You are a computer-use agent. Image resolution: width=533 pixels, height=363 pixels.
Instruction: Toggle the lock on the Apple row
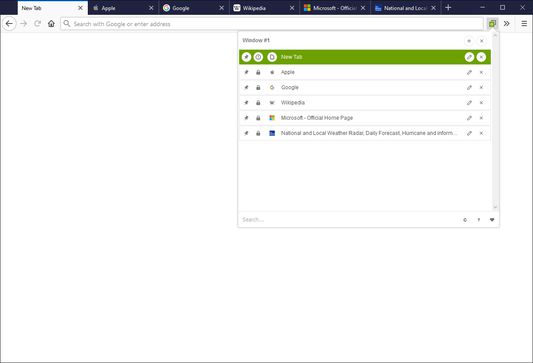coord(258,72)
